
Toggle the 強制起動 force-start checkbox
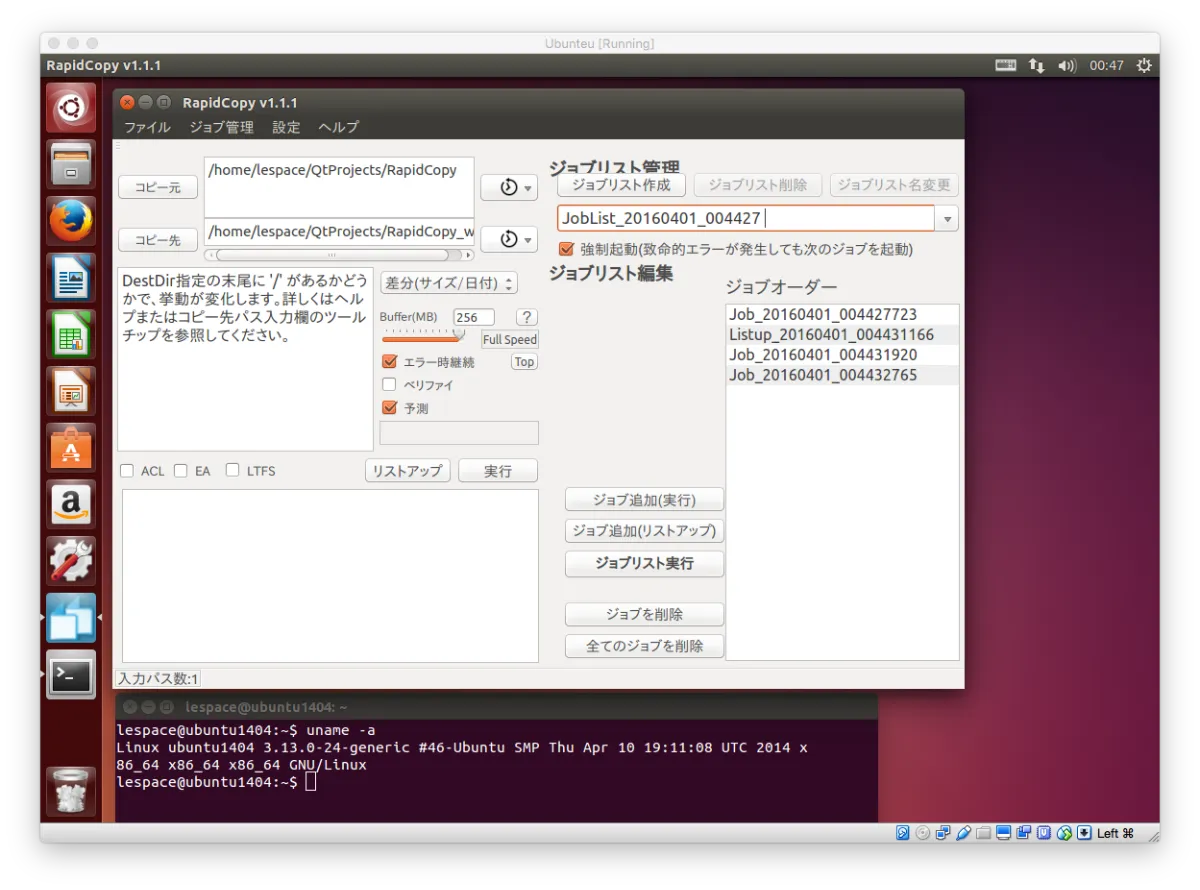567,249
